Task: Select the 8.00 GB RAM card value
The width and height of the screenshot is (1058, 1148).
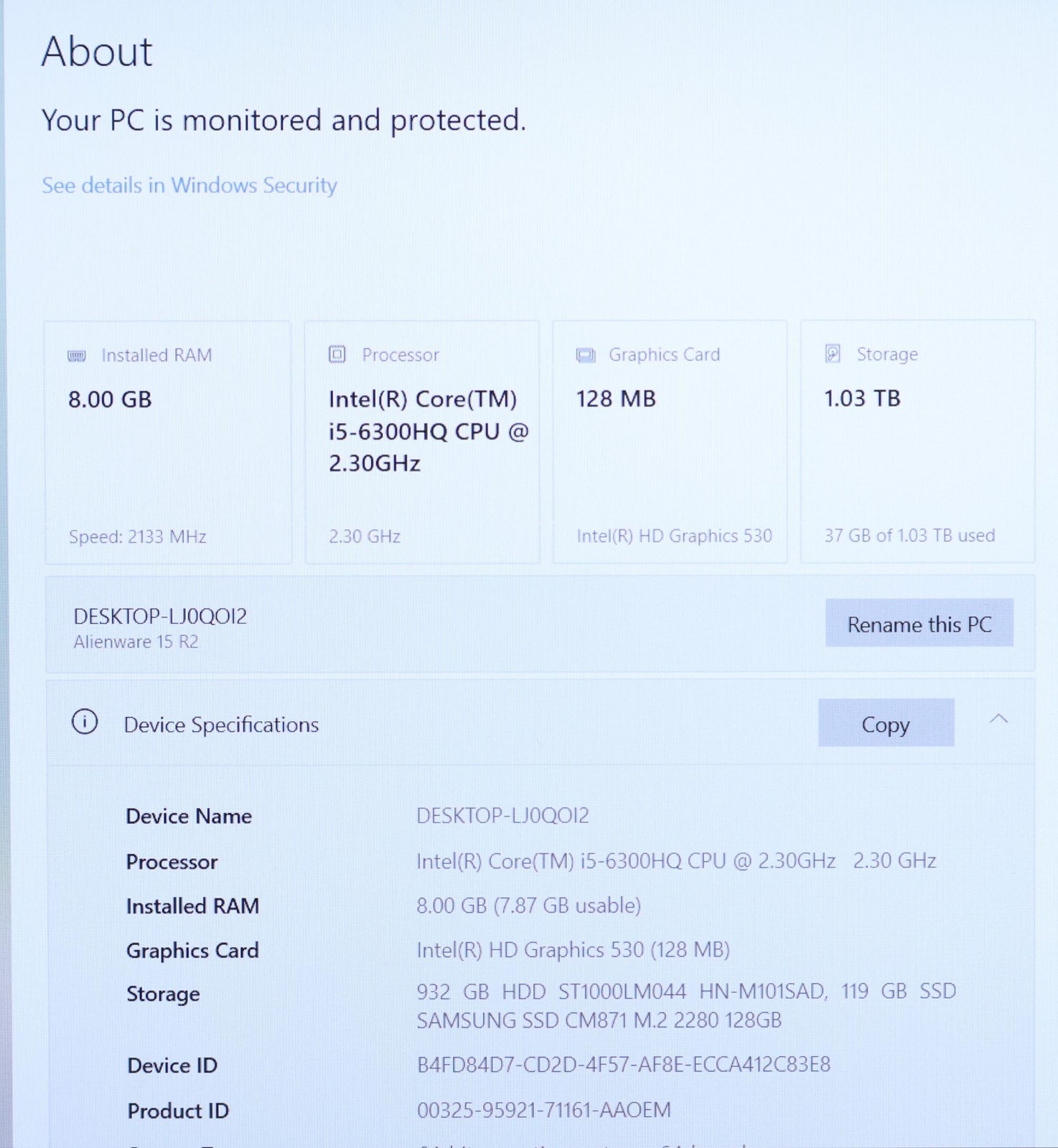Action: (110, 400)
